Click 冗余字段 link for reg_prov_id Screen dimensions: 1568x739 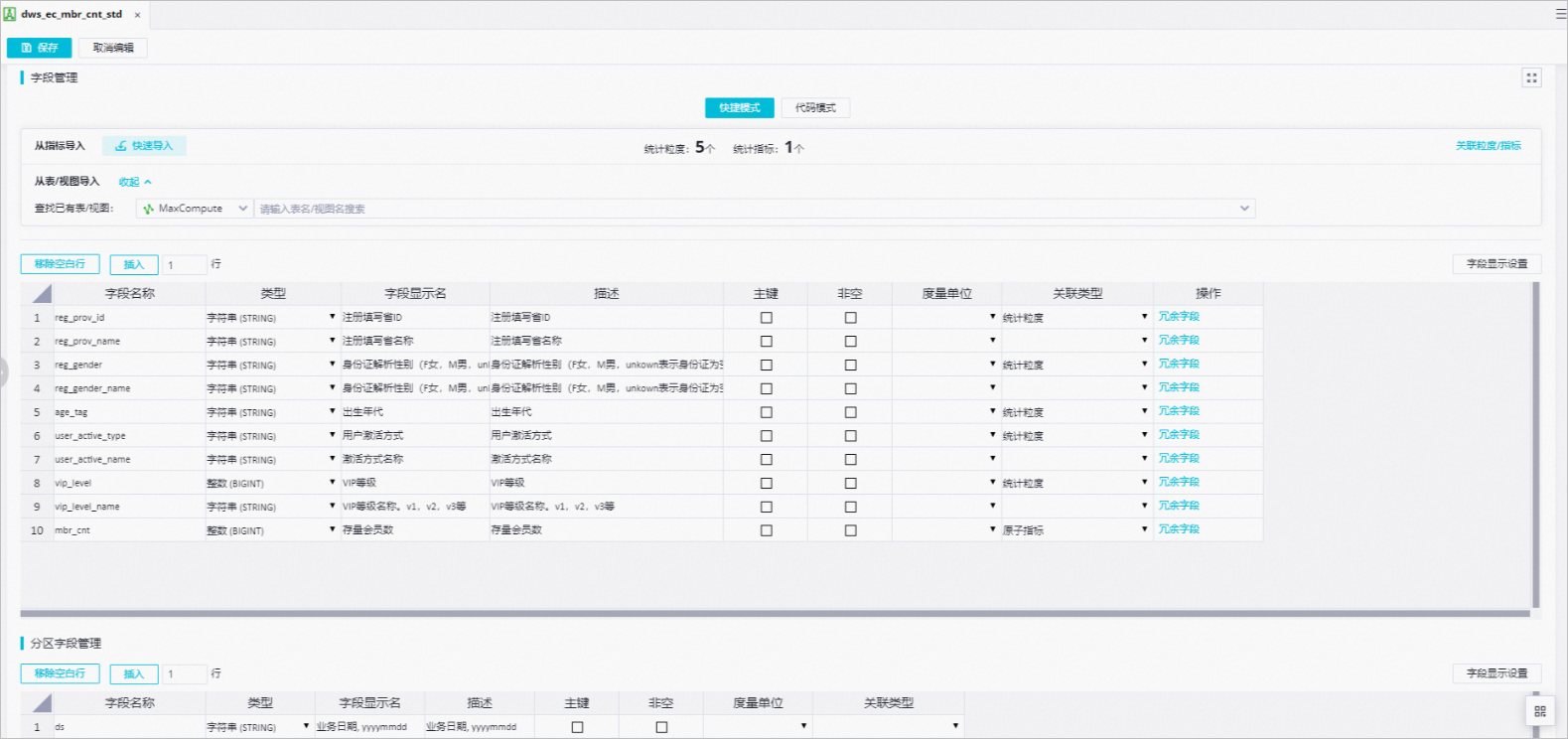(1179, 317)
